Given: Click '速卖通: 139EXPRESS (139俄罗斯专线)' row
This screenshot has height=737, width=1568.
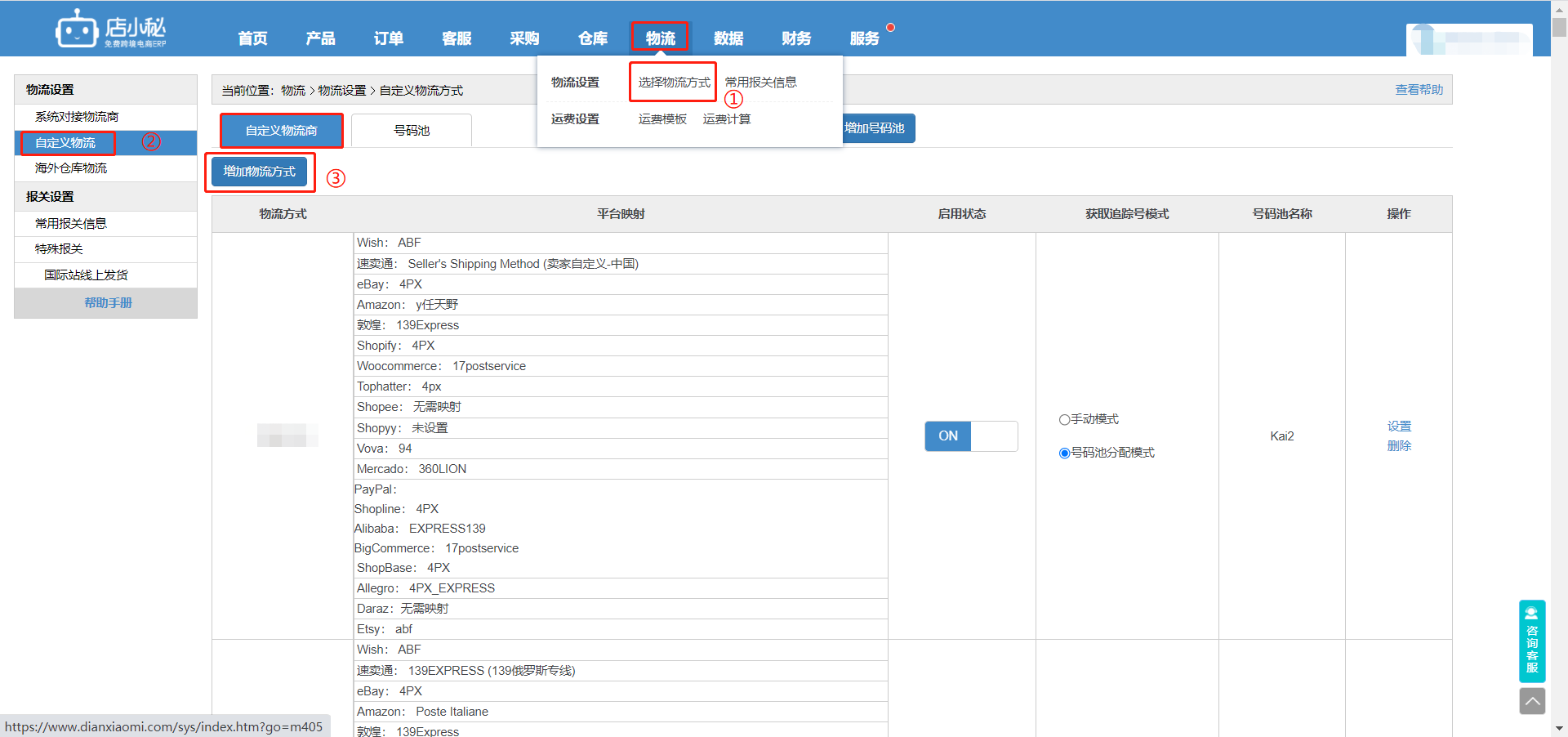Looking at the screenshot, I should tap(621, 671).
